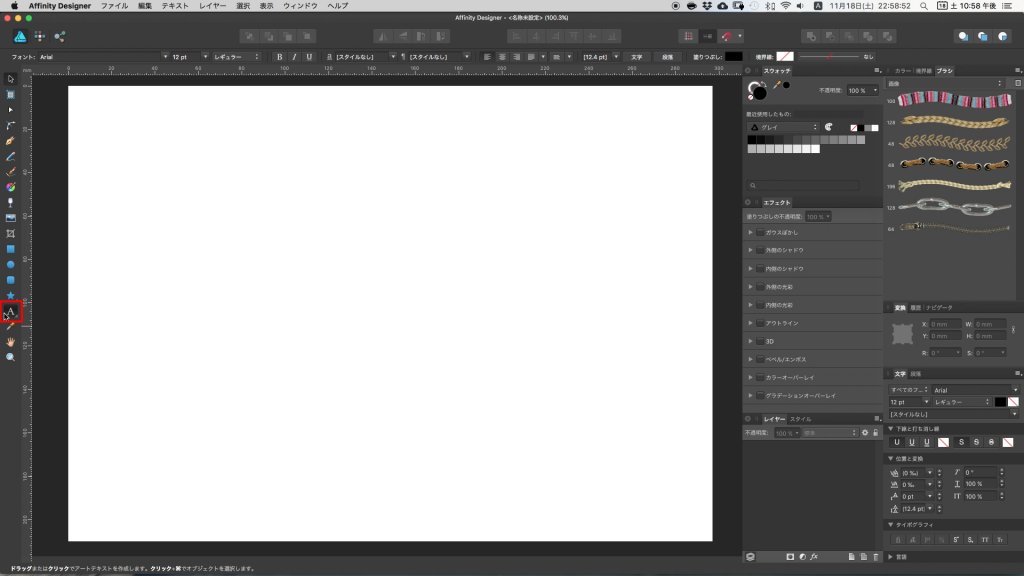Click the adjustment layer icon
1024x576 pixels.
803,557
